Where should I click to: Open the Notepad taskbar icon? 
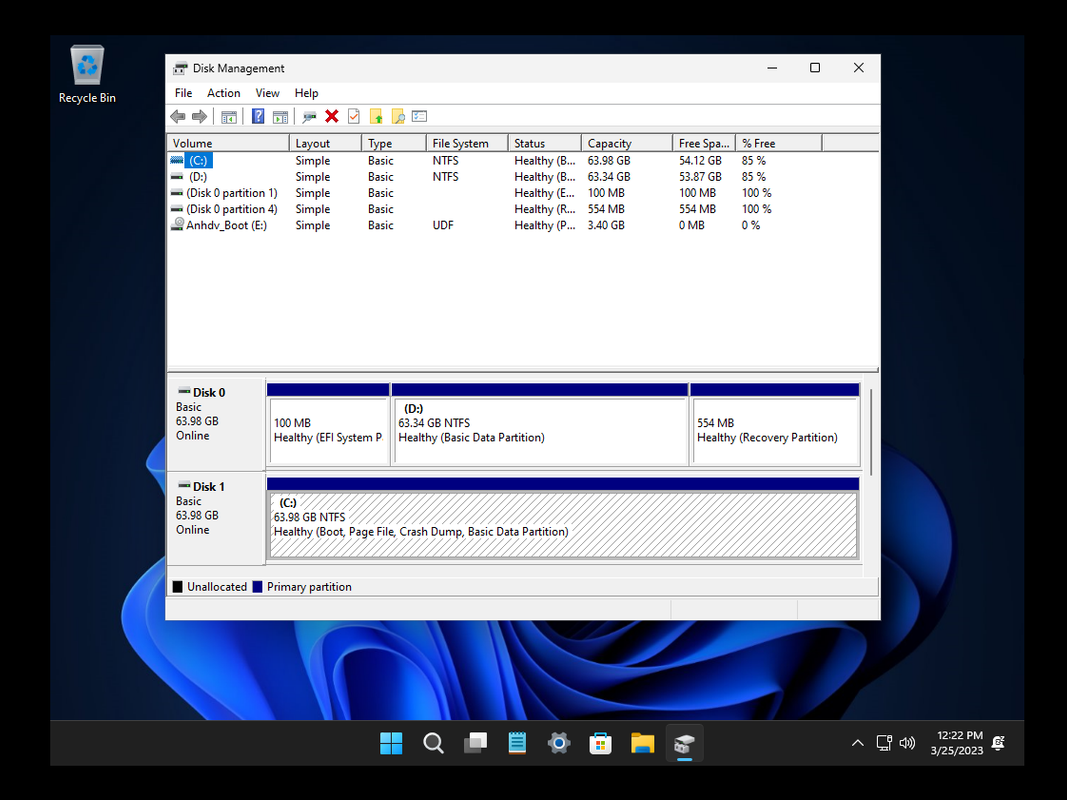pos(517,744)
